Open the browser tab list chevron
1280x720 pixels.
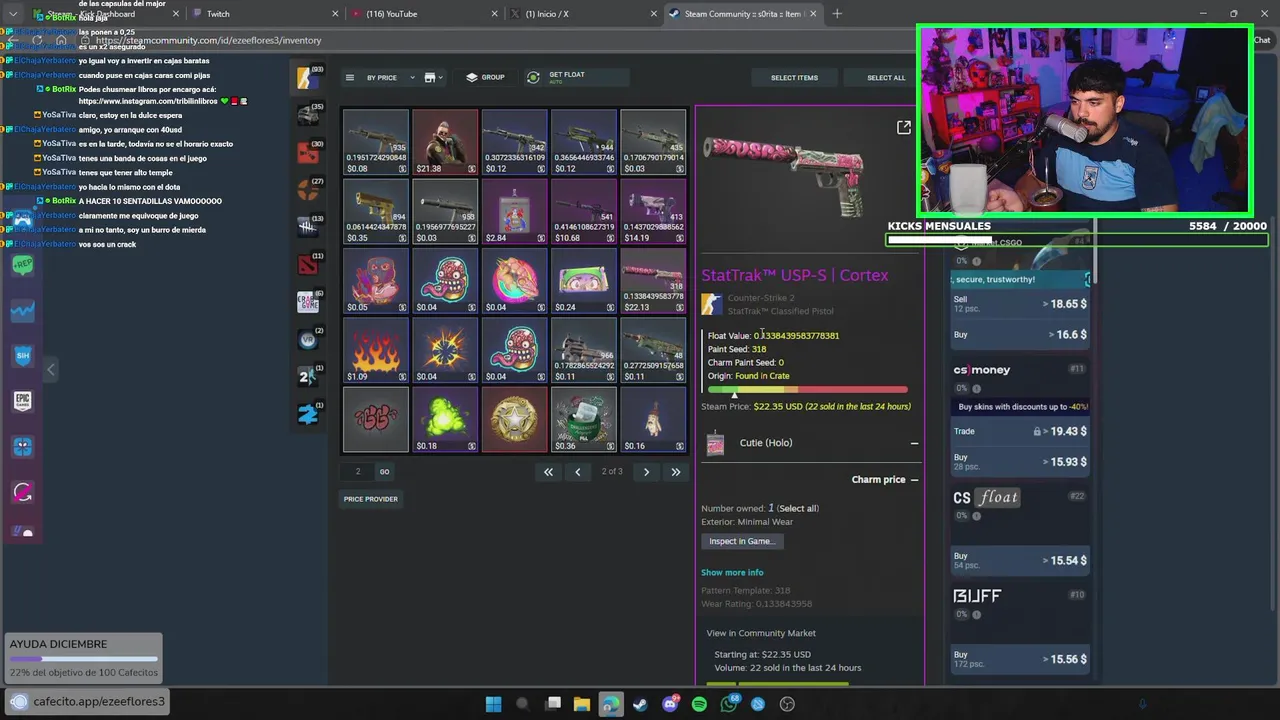[12, 14]
